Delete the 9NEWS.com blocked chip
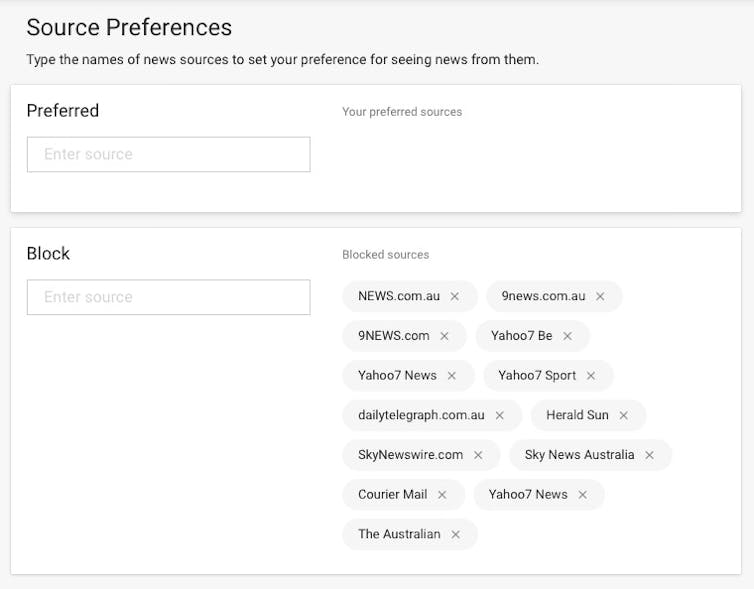Viewport: 754px width, 589px height. [x=444, y=336]
